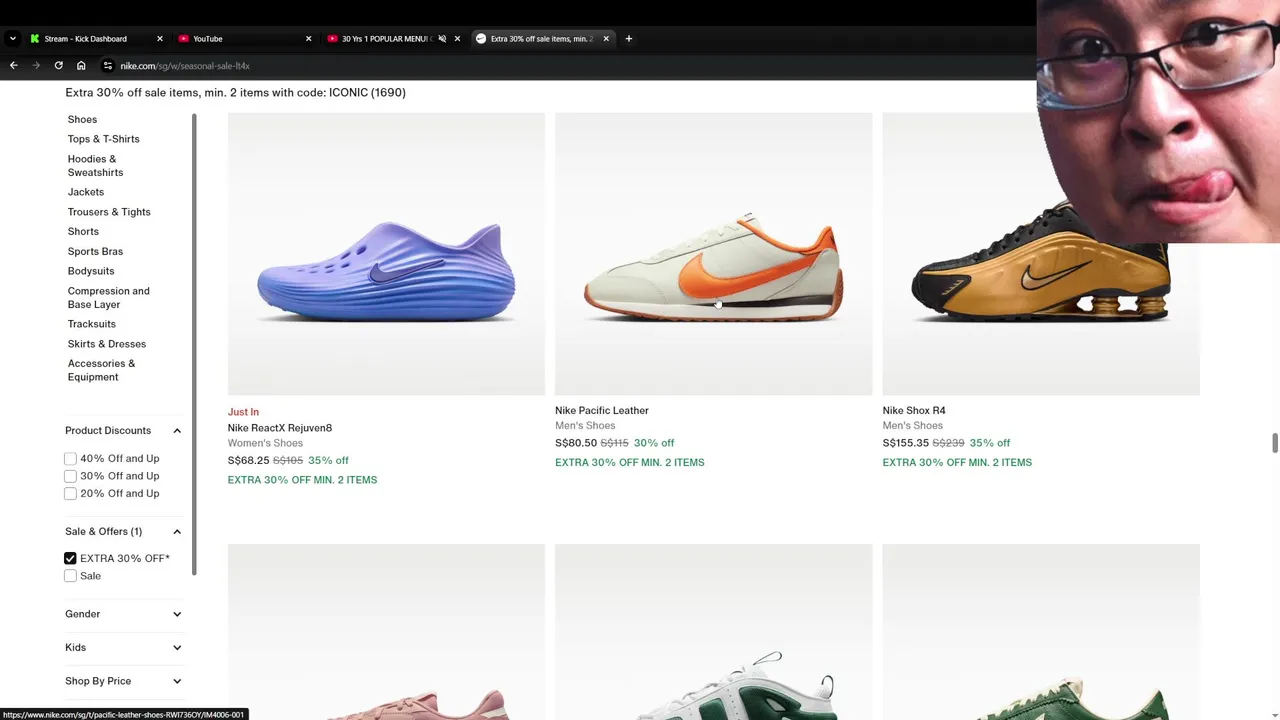This screenshot has height=720, width=1280.
Task: Open the white and green shoe thumbnail
Action: (713, 632)
